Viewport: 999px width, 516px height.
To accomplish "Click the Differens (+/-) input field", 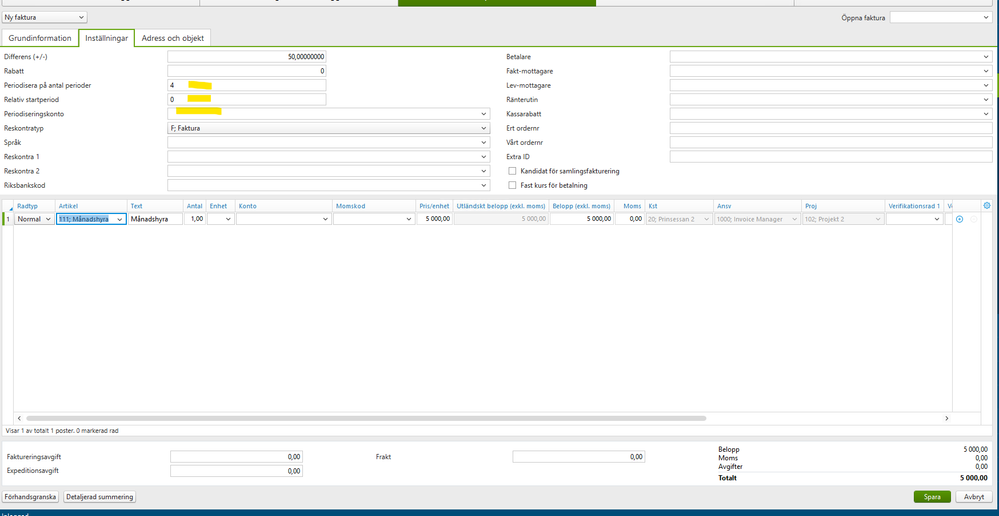I will coord(247,57).
